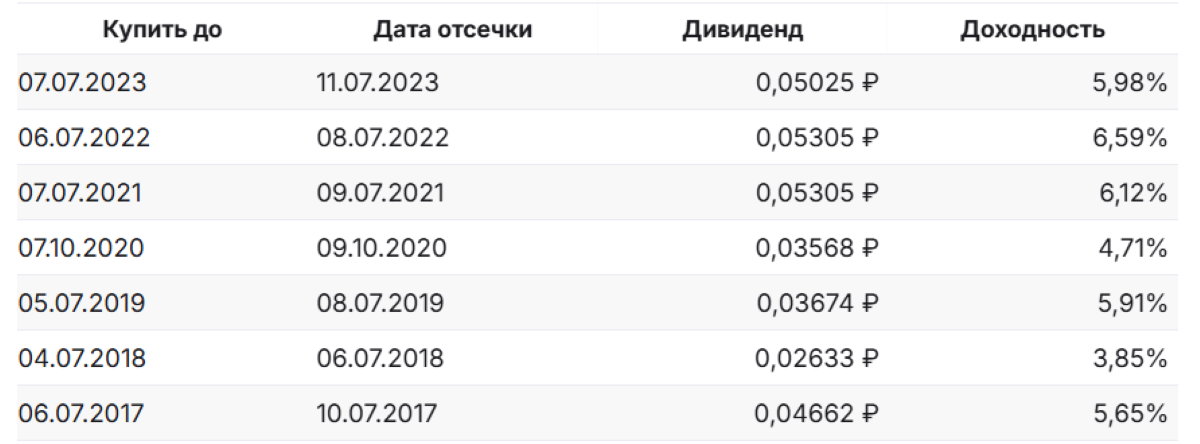Select the dividend value 0,03568 ₽

tap(816, 248)
